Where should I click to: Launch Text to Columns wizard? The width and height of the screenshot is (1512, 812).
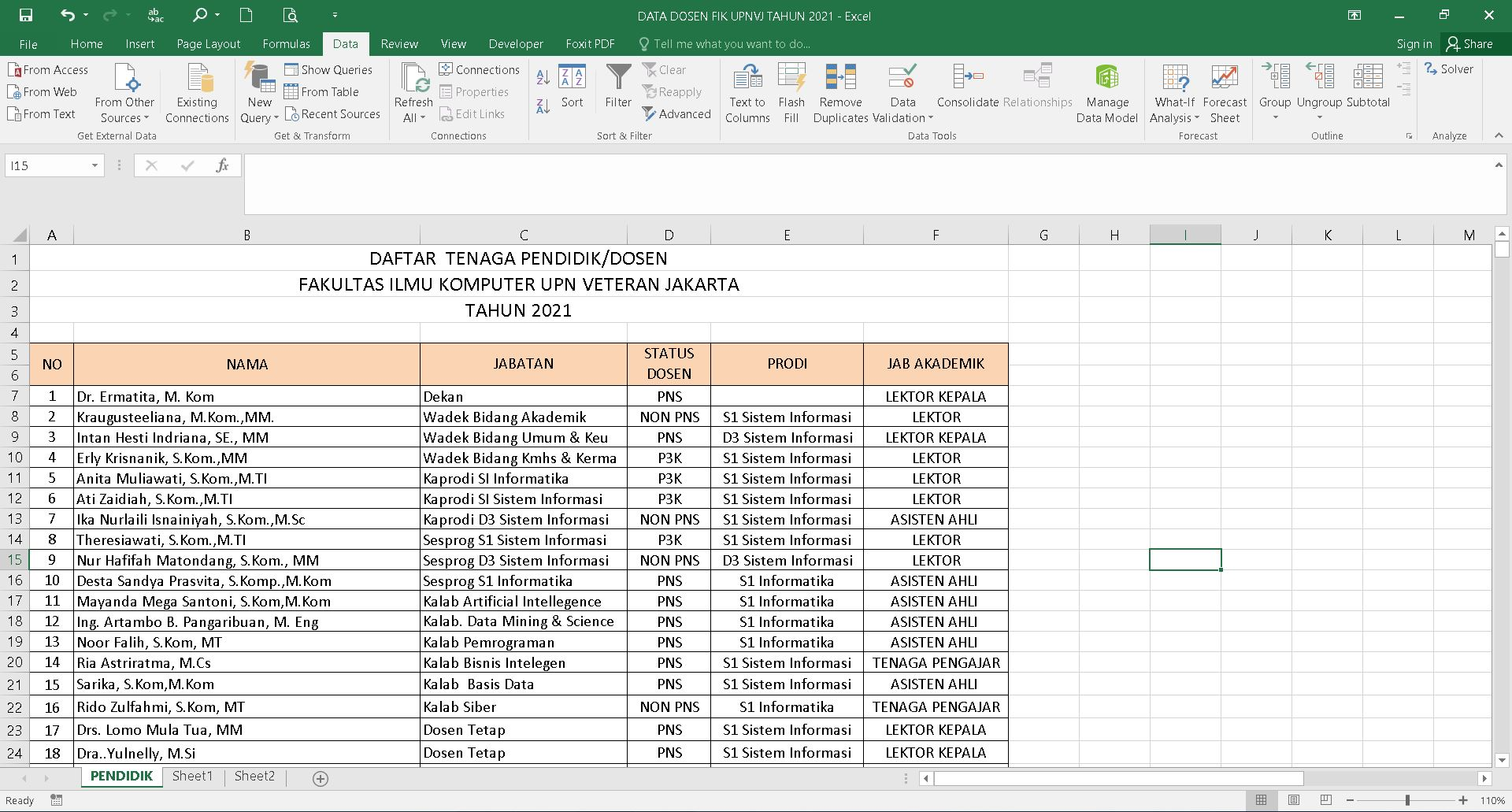[747, 94]
